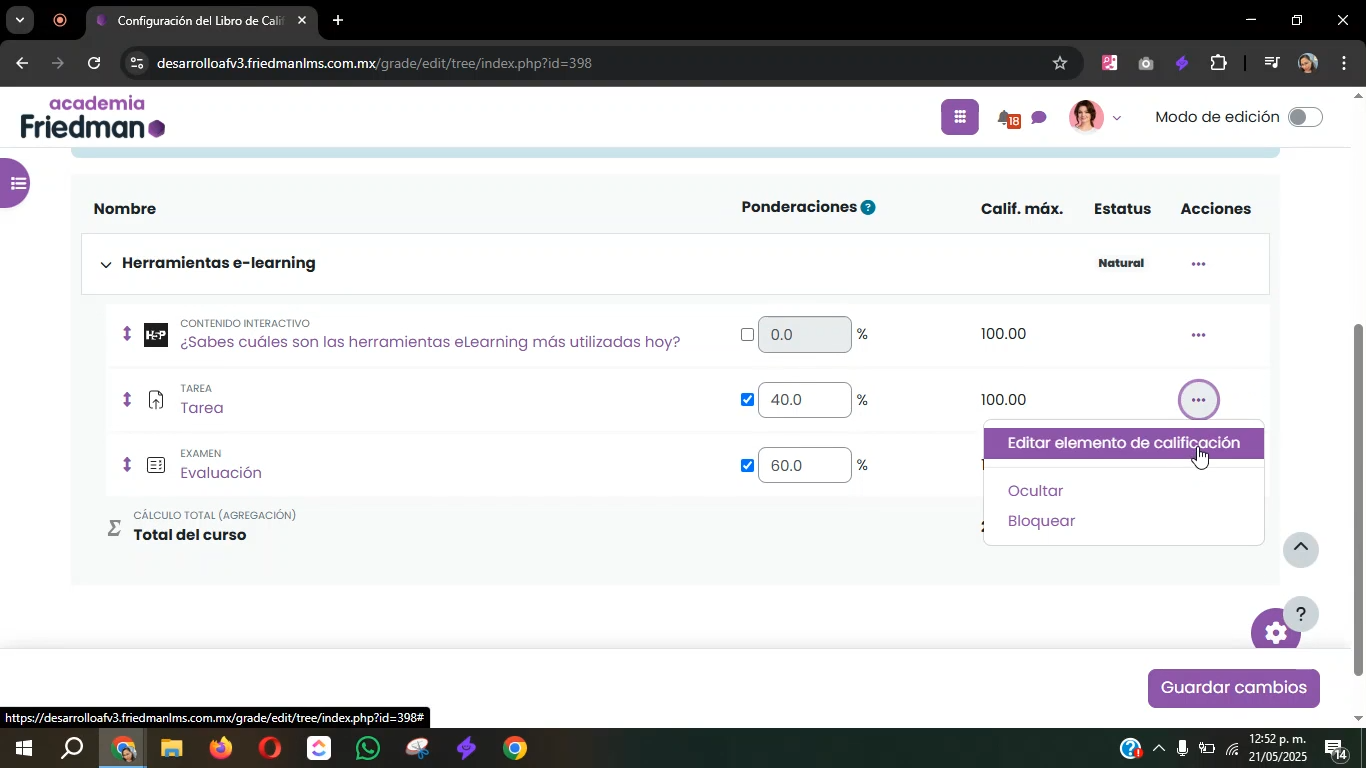The width and height of the screenshot is (1366, 768).
Task: Click the page vertical scrollbar
Action: (x=1358, y=499)
